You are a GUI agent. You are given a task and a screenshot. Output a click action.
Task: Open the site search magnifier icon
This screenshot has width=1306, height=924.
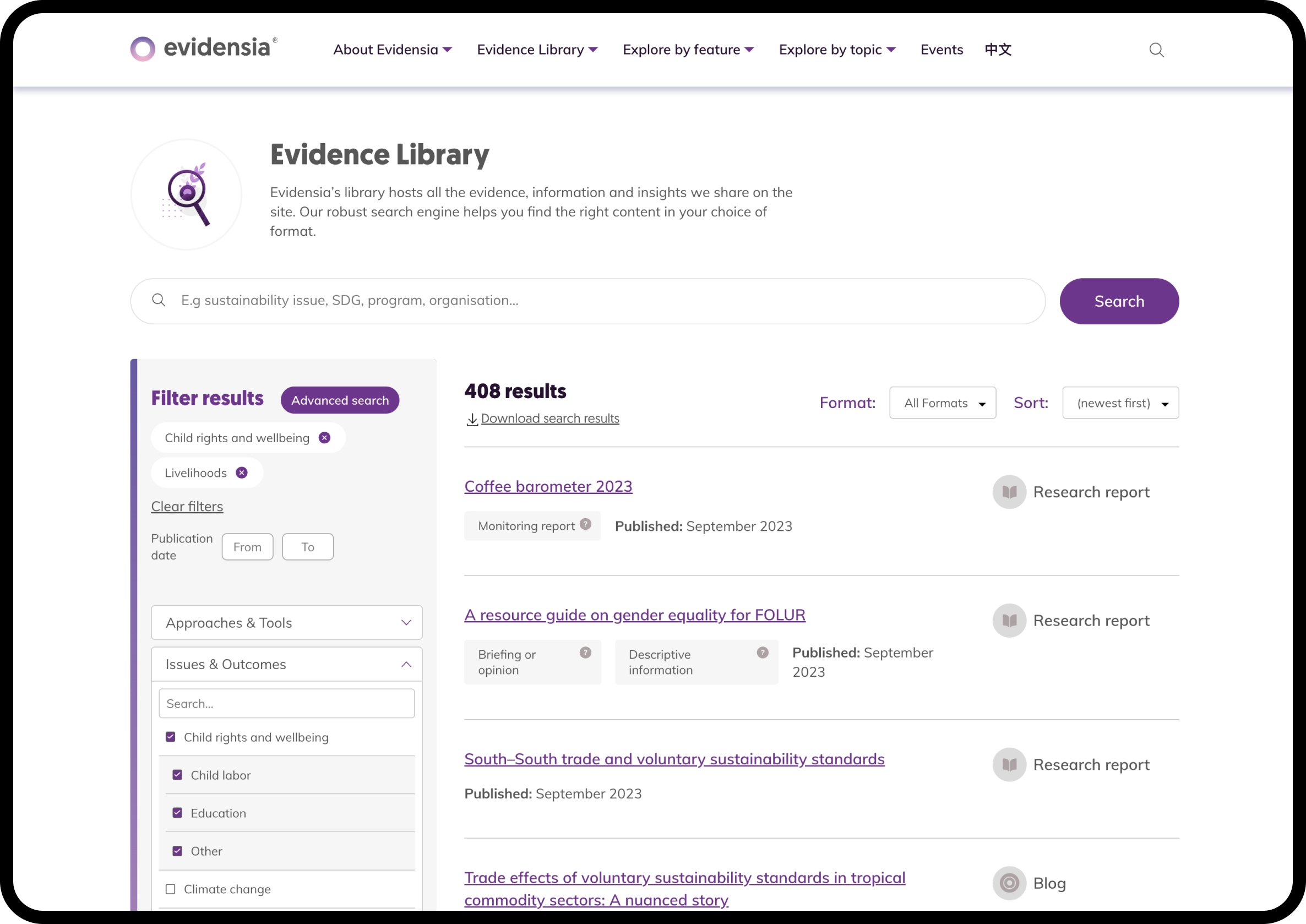(x=1156, y=50)
